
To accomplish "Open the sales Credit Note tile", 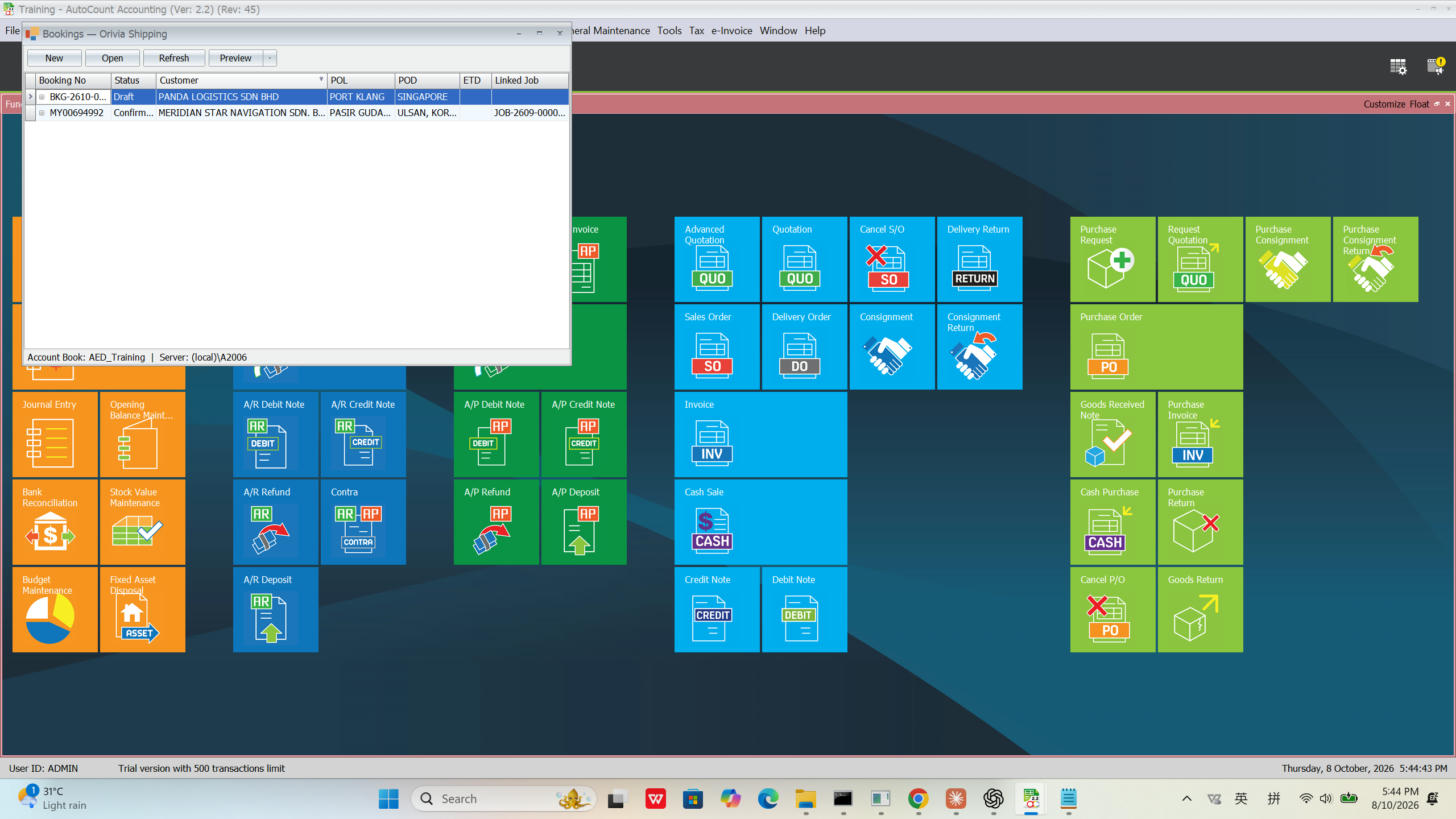I will click(x=717, y=609).
